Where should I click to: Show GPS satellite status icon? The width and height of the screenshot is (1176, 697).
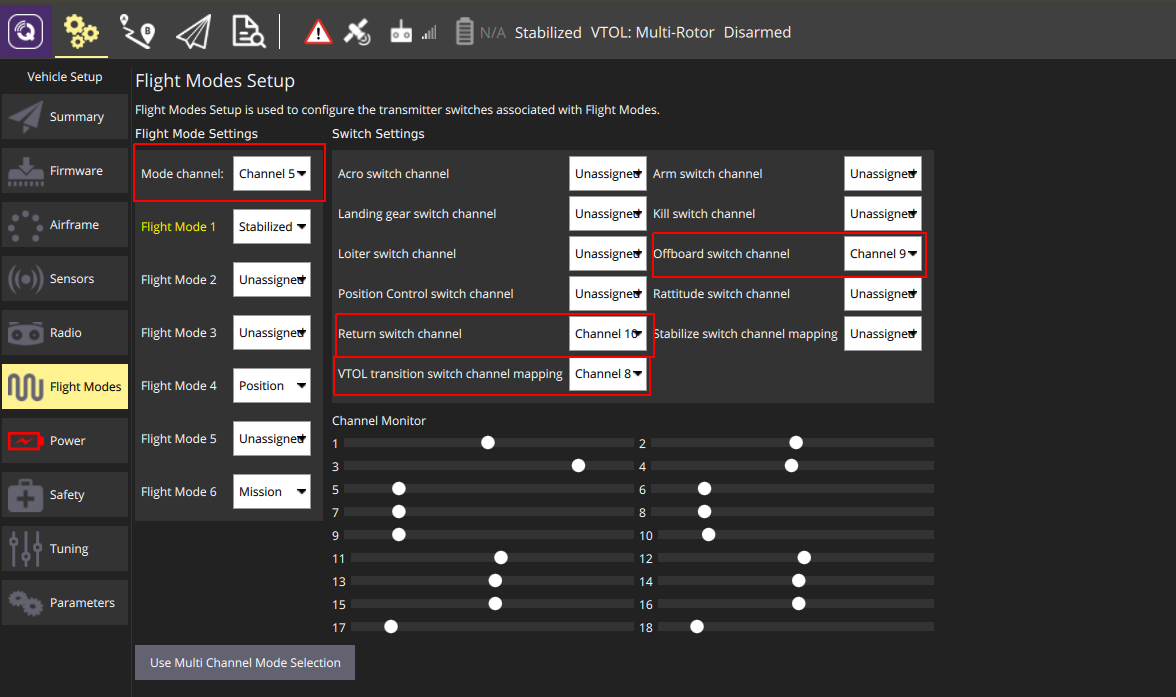357,32
